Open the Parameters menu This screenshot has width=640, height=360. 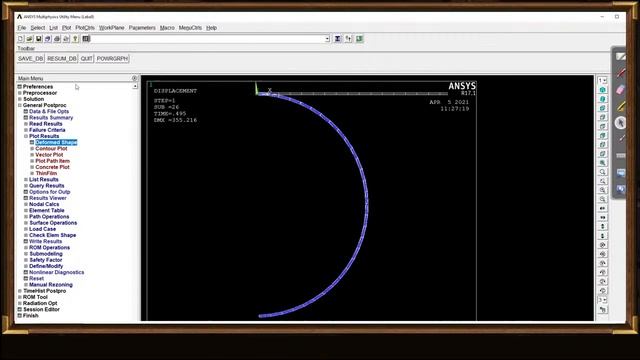pos(142,28)
